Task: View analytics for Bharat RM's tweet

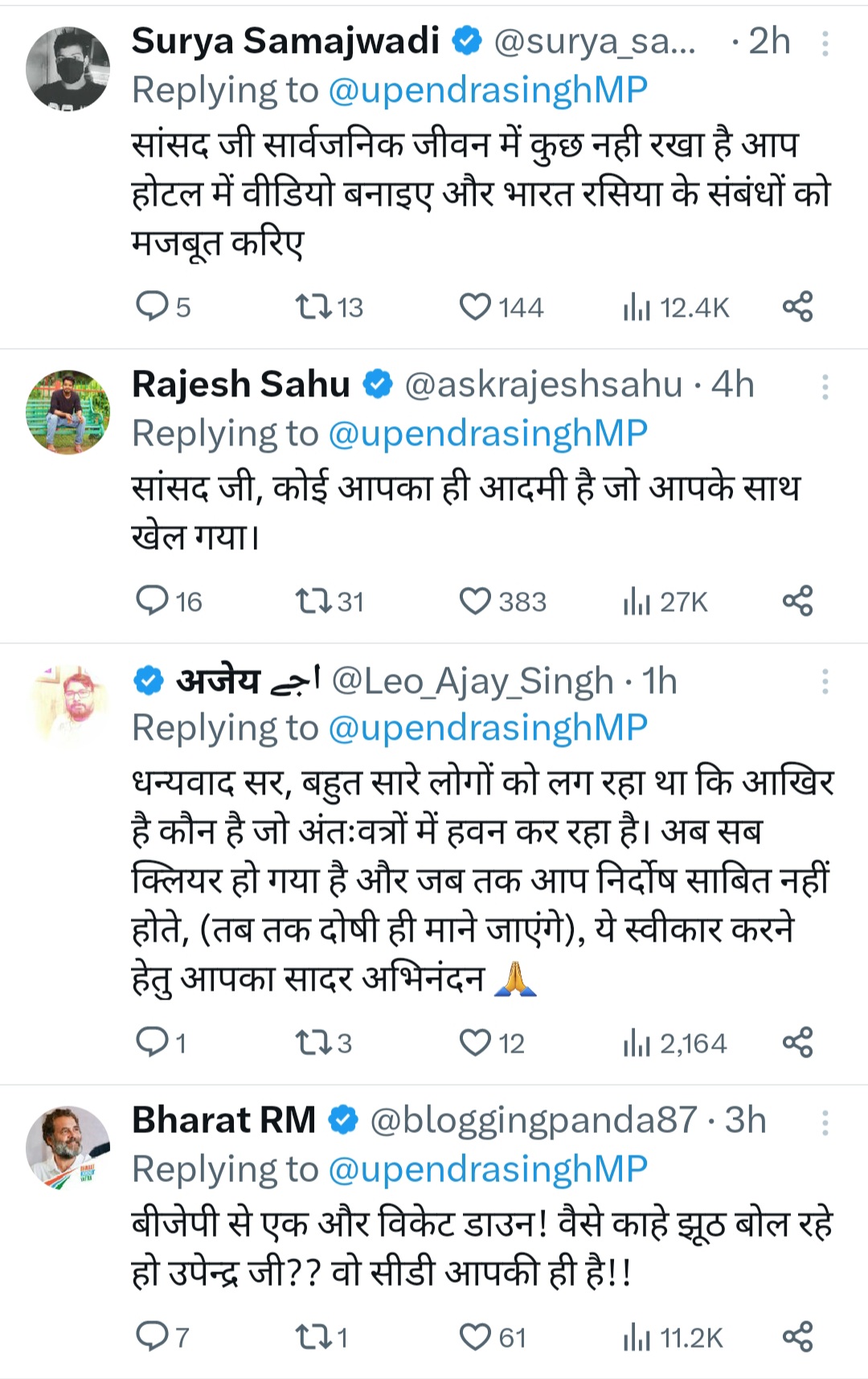Action: [637, 1336]
